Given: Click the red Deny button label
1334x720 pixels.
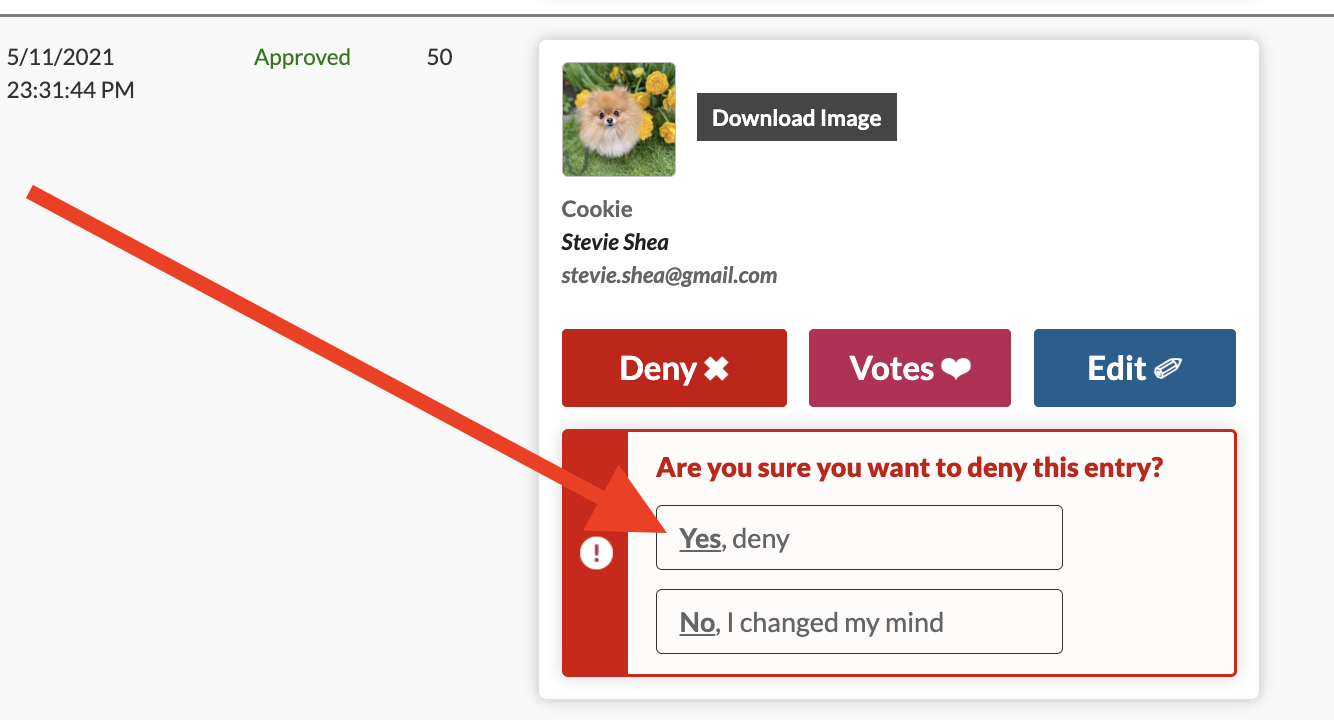Looking at the screenshot, I should (658, 369).
